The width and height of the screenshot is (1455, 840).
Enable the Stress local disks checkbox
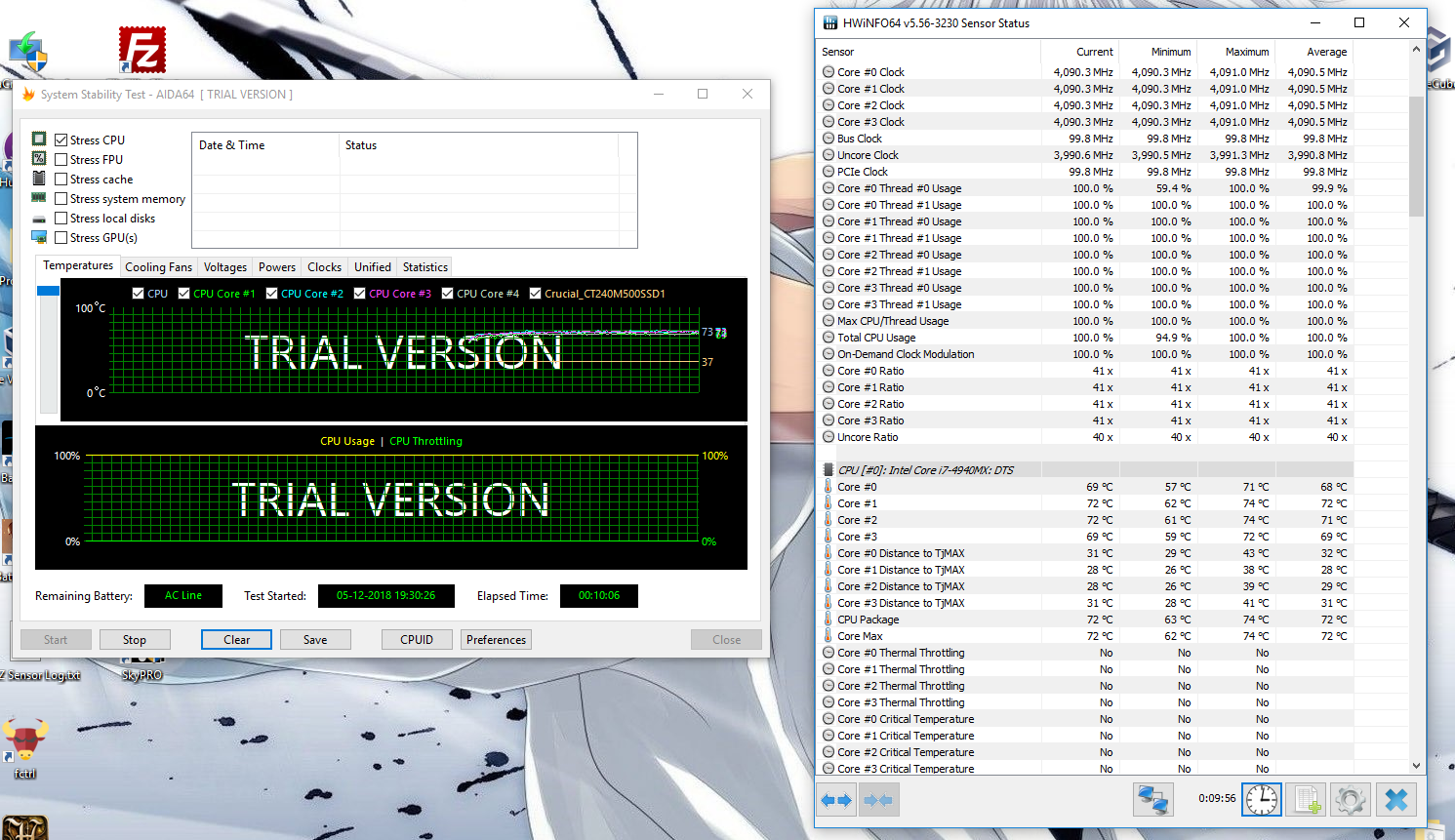pos(61,219)
